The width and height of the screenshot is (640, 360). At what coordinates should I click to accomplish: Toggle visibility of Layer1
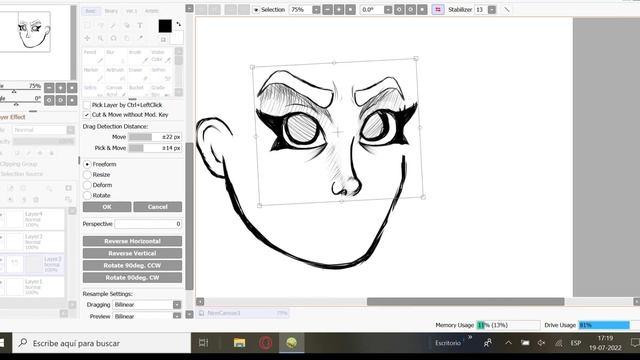coord(2,282)
